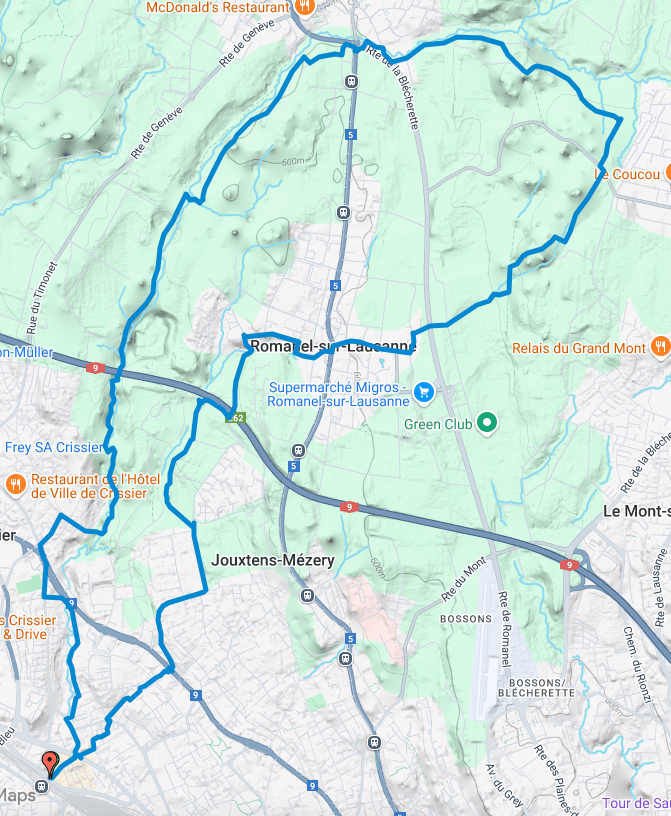Select the Jouxtens-Mézery train station icon
The image size is (671, 816).
click(308, 595)
